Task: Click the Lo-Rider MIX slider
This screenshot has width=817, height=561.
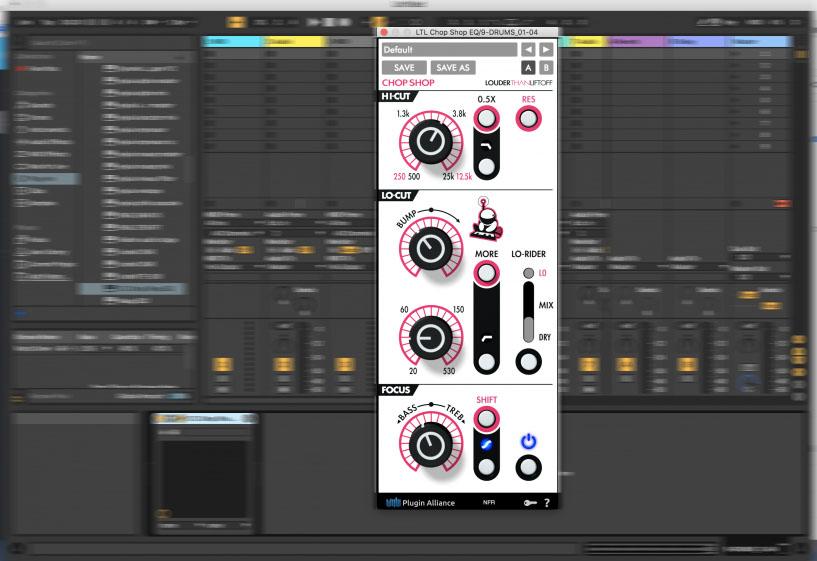Action: pyautogui.click(x=528, y=310)
